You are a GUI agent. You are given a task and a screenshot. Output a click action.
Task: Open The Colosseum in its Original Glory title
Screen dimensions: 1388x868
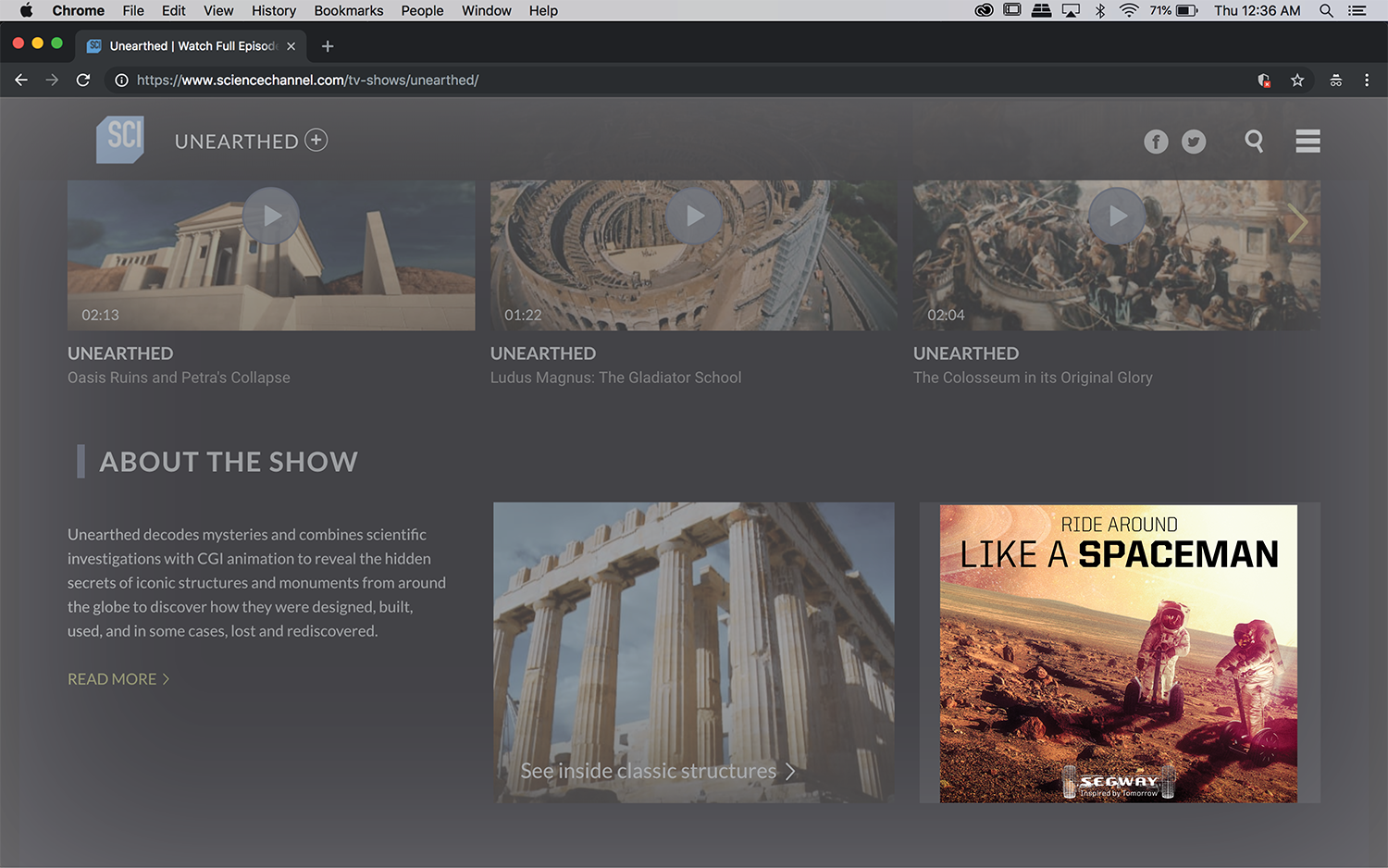[1033, 378]
